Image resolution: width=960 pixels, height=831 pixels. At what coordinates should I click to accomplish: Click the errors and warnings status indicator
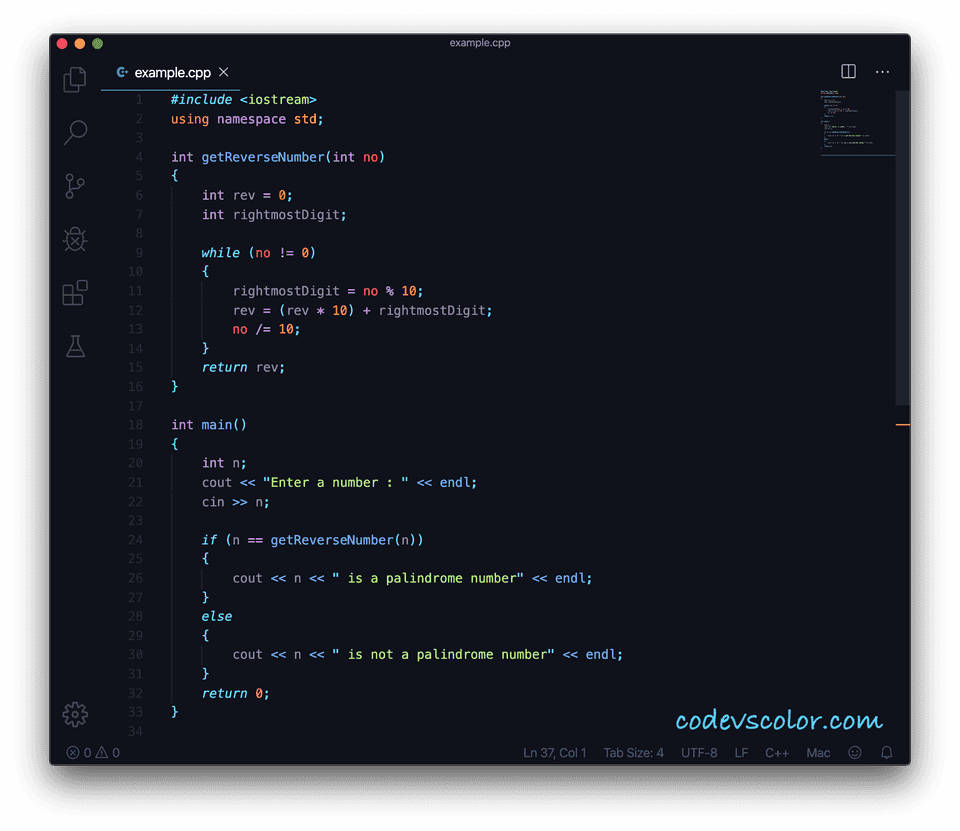pyautogui.click(x=93, y=753)
